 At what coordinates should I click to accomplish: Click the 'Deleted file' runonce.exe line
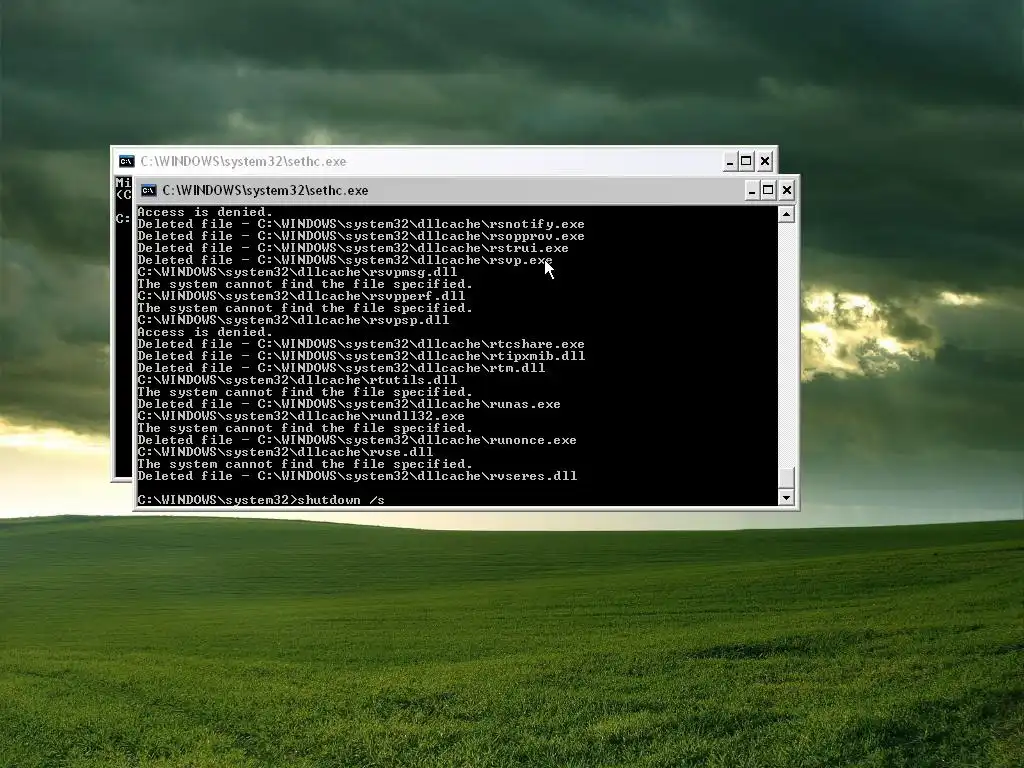click(357, 440)
